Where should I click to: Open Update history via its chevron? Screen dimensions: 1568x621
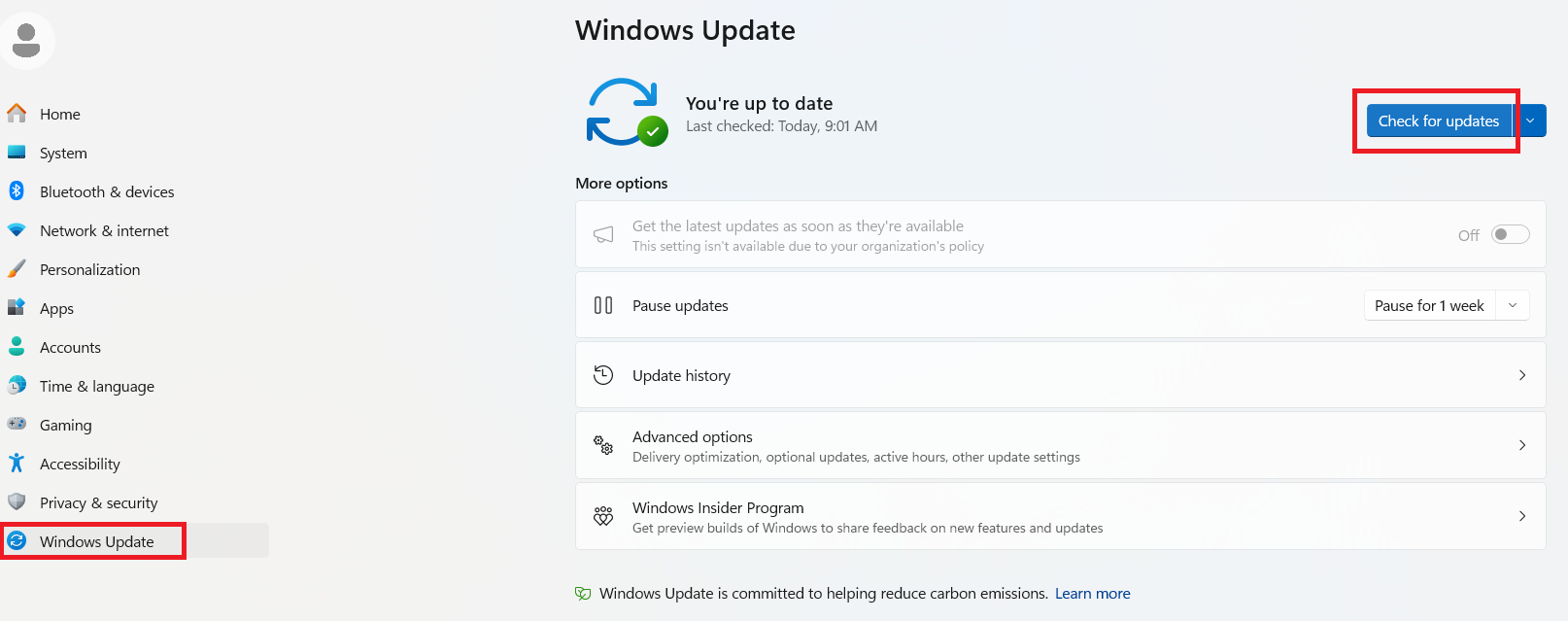(1522, 375)
